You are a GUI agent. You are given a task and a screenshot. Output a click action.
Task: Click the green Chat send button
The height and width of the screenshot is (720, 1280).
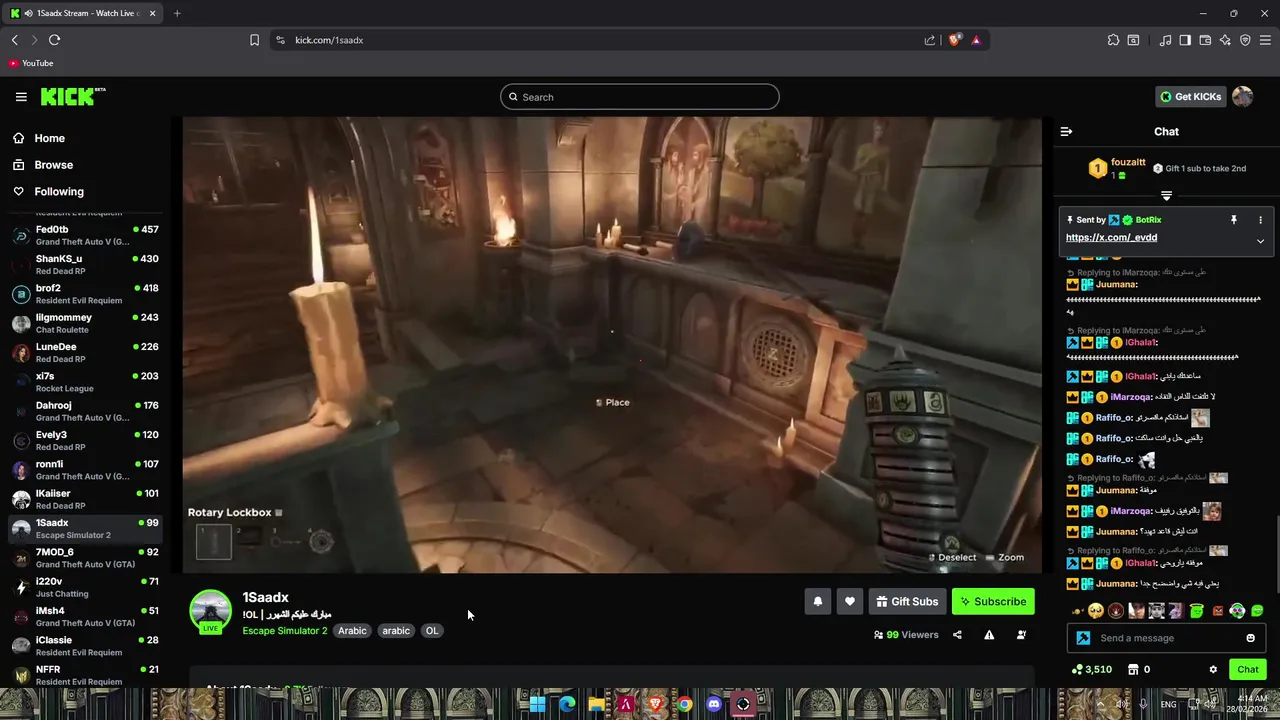pyautogui.click(x=1248, y=669)
